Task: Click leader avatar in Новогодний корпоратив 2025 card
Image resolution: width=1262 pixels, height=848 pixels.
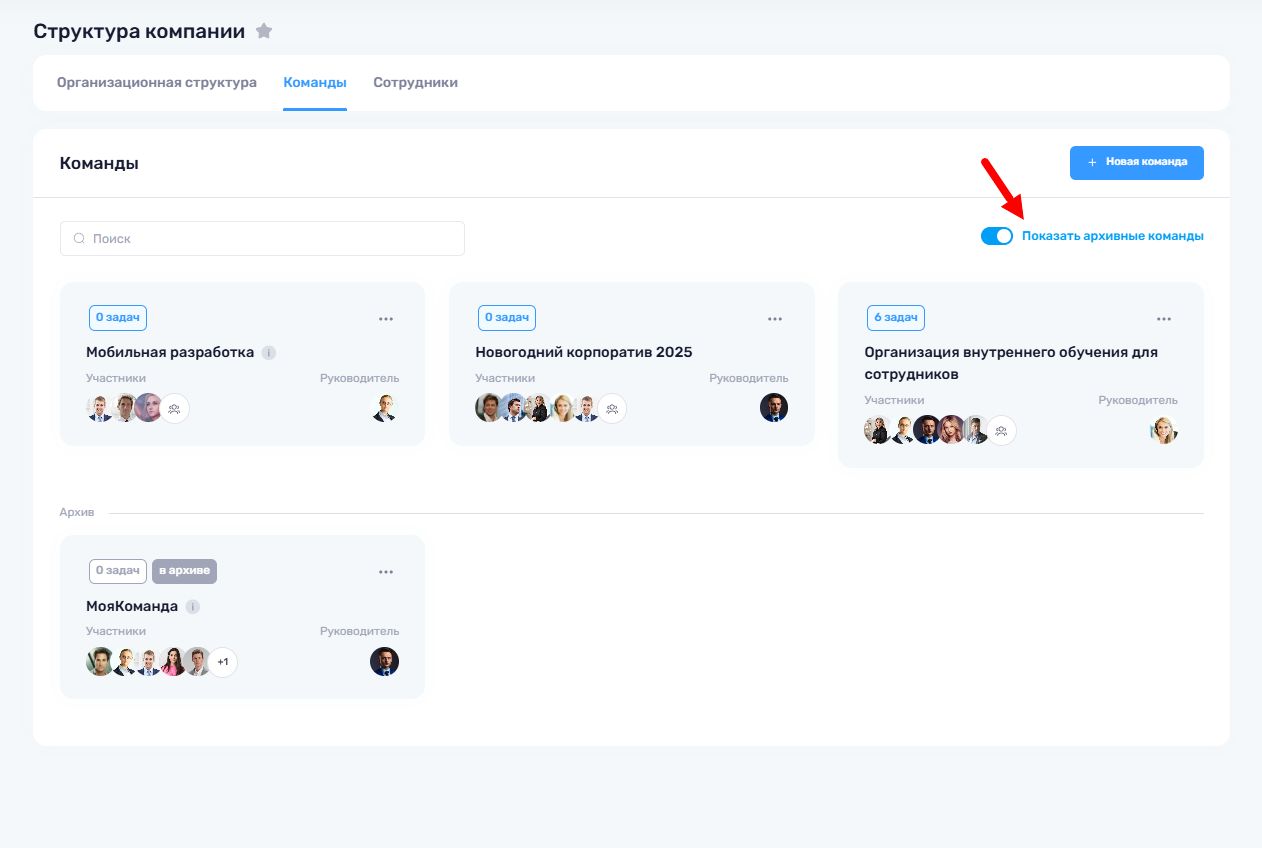Action: click(773, 408)
